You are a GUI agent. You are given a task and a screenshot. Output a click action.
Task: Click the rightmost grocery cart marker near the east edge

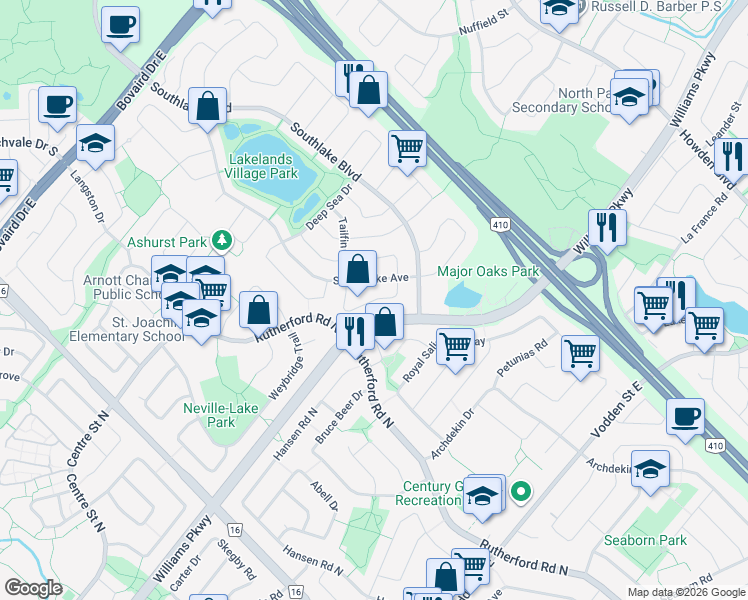point(705,327)
